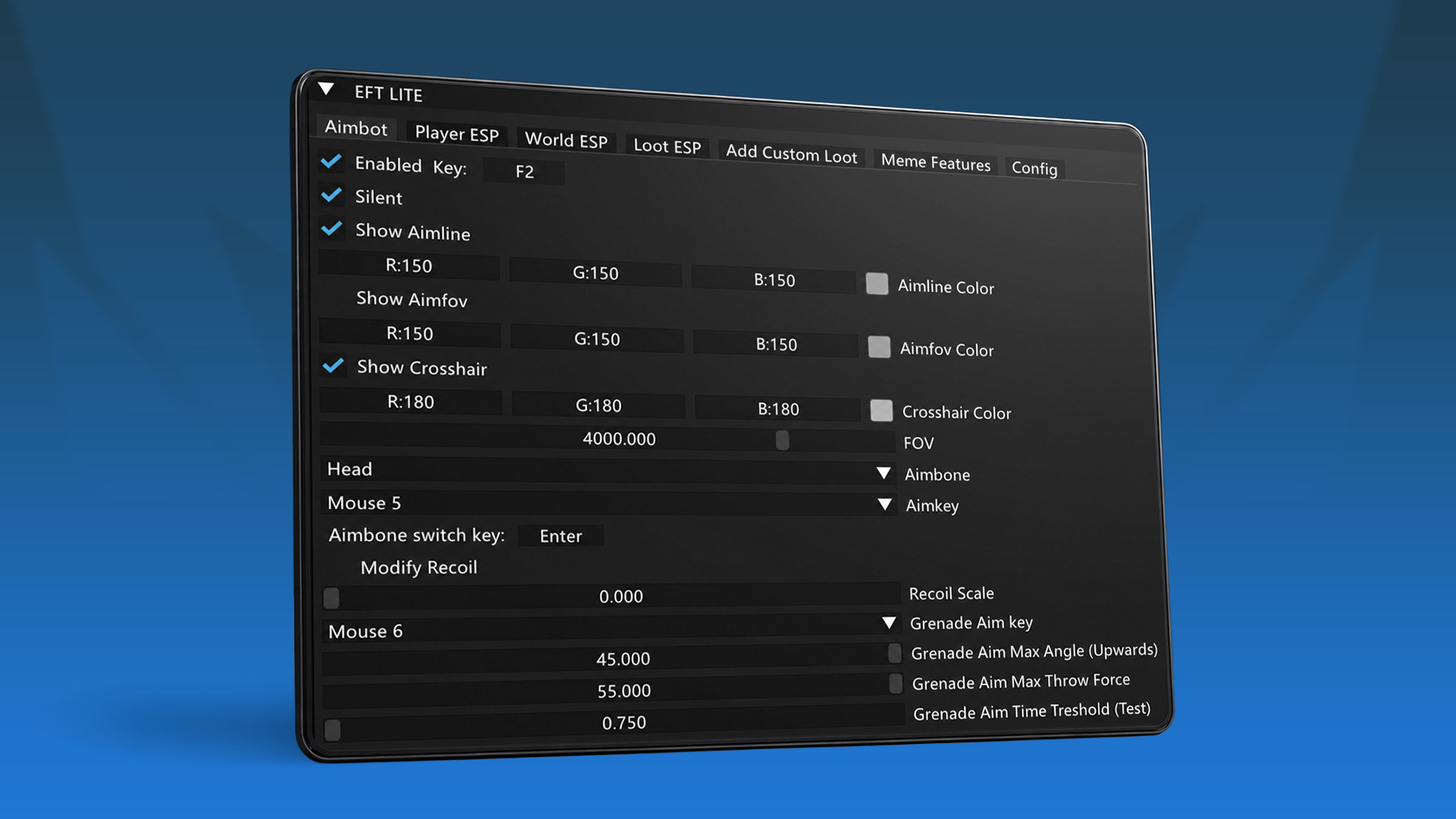Click the Aimbone dropdown arrow

coord(883,473)
